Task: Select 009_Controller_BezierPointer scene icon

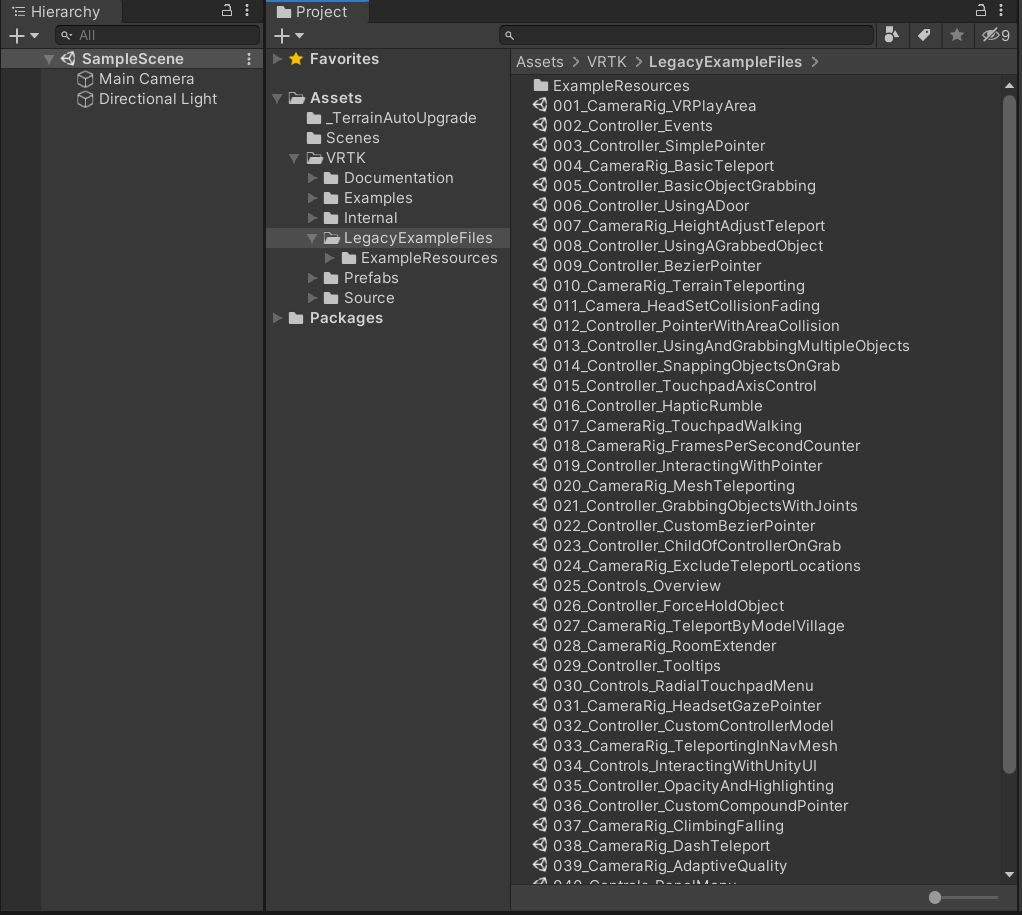Action: tap(540, 266)
